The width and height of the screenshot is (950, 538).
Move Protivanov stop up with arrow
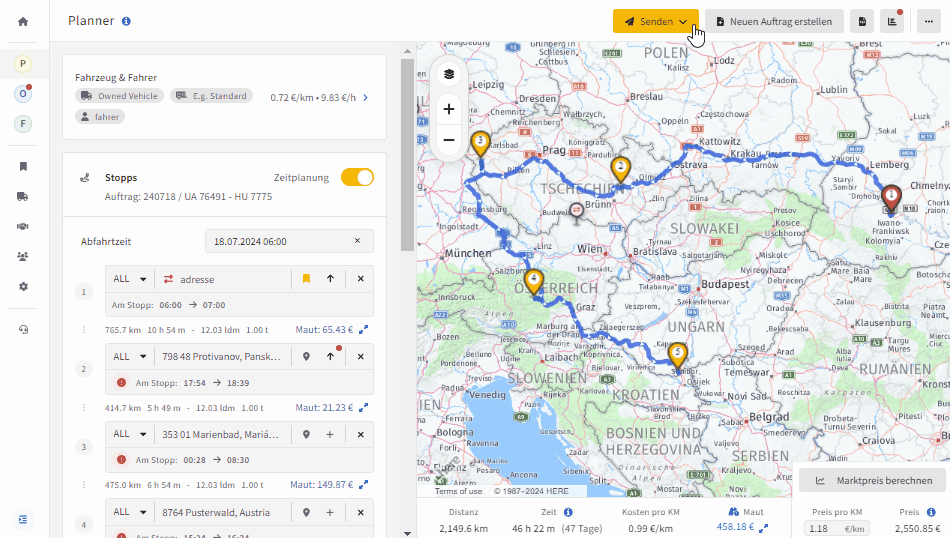click(330, 357)
